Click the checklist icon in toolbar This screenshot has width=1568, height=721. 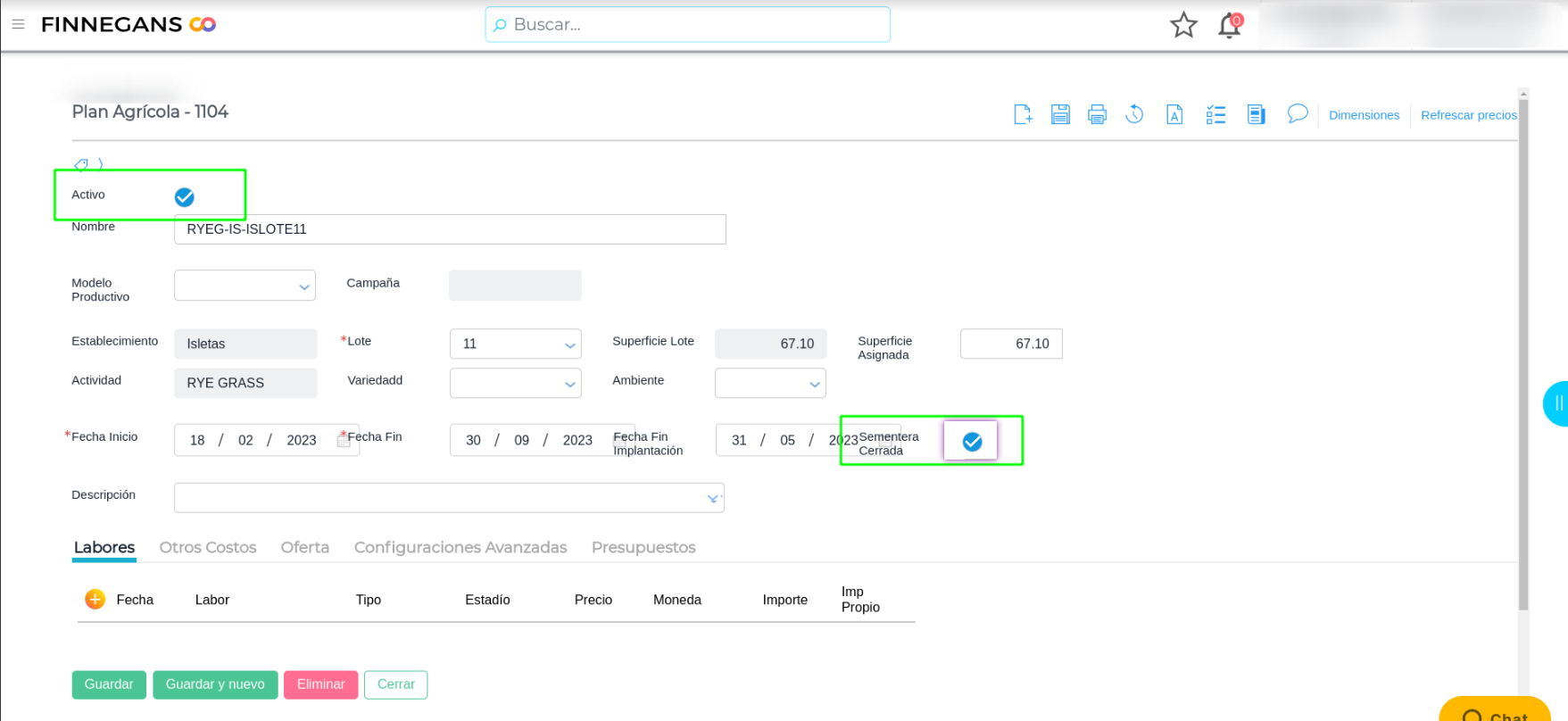point(1215,114)
